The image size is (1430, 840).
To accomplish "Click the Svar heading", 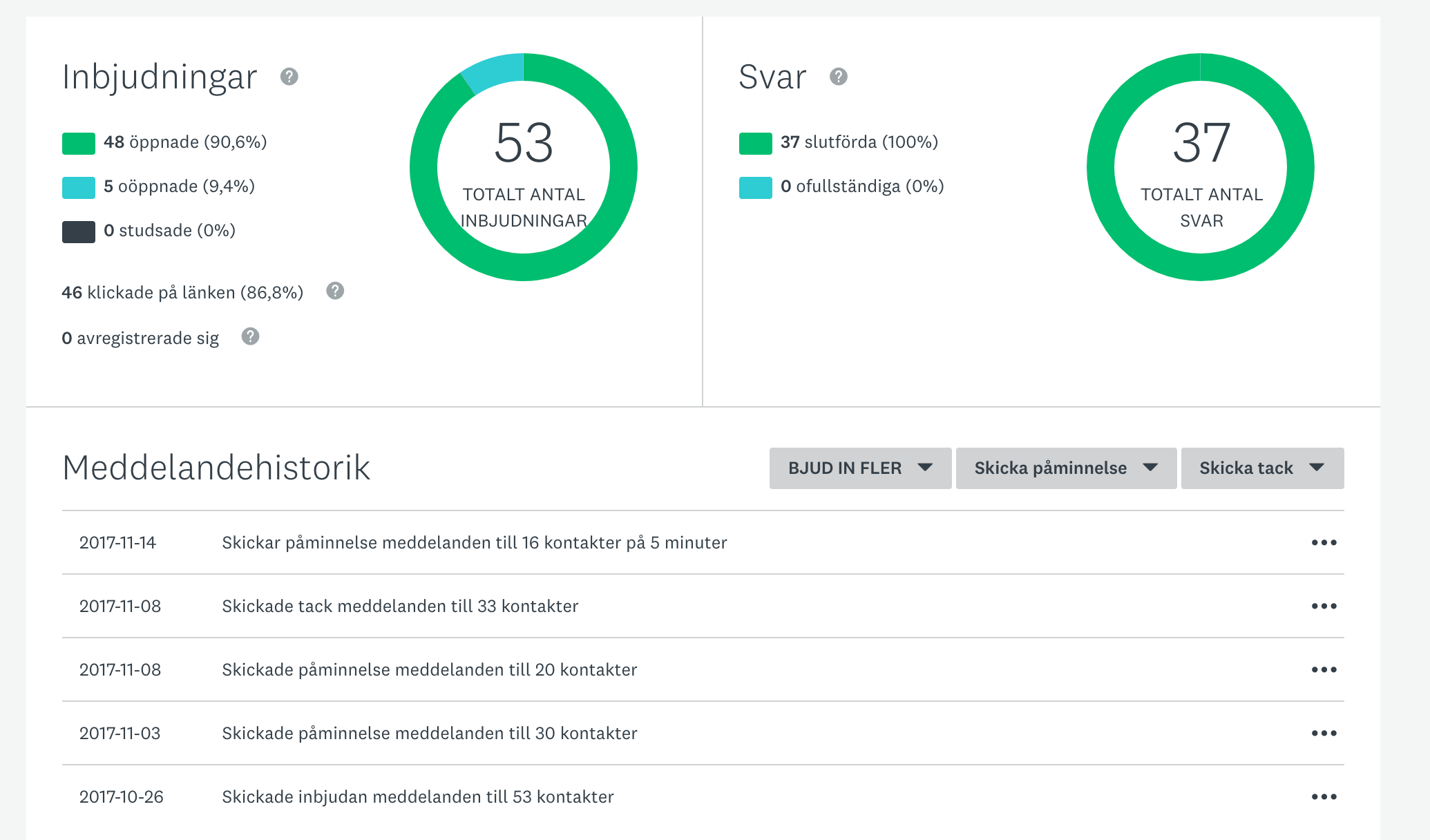I will click(772, 77).
